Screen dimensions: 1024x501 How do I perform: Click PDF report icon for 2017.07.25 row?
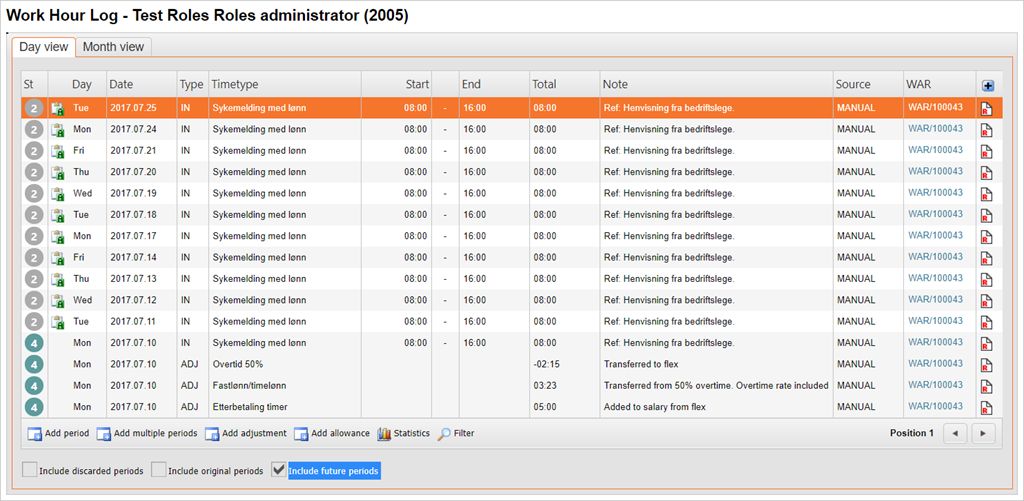point(986,108)
